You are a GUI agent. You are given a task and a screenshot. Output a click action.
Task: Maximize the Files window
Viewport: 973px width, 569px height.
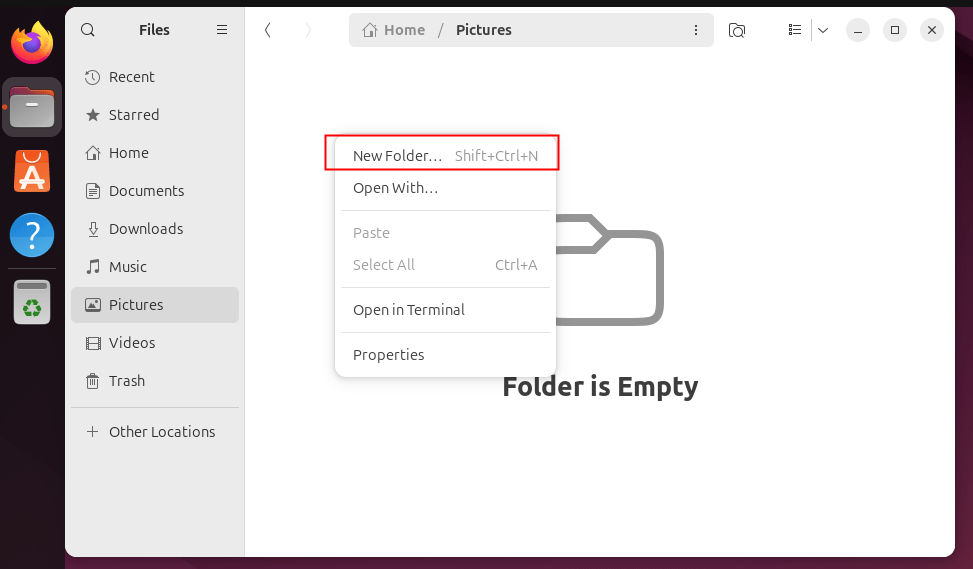[895, 30]
